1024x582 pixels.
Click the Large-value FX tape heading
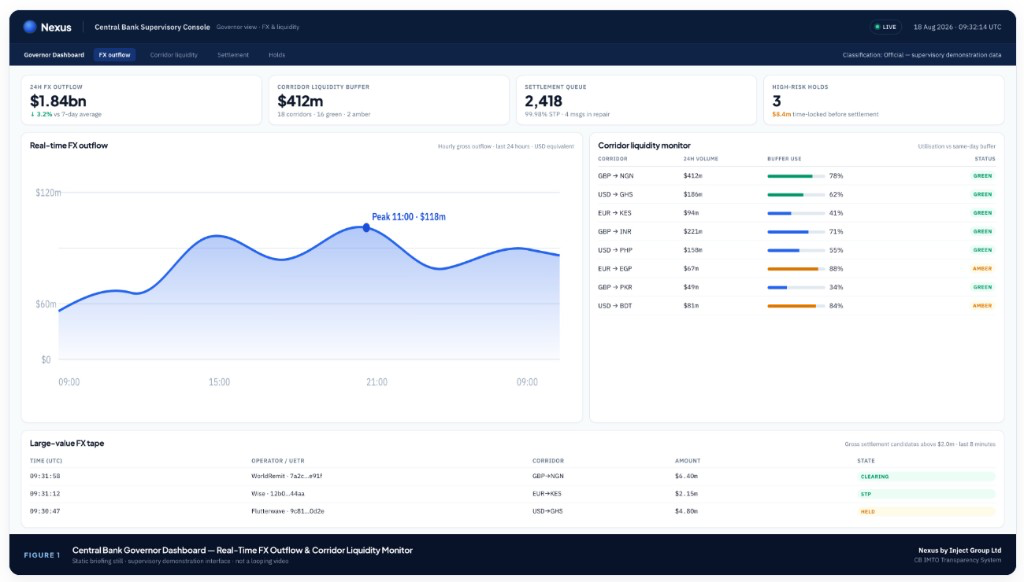[67, 444]
